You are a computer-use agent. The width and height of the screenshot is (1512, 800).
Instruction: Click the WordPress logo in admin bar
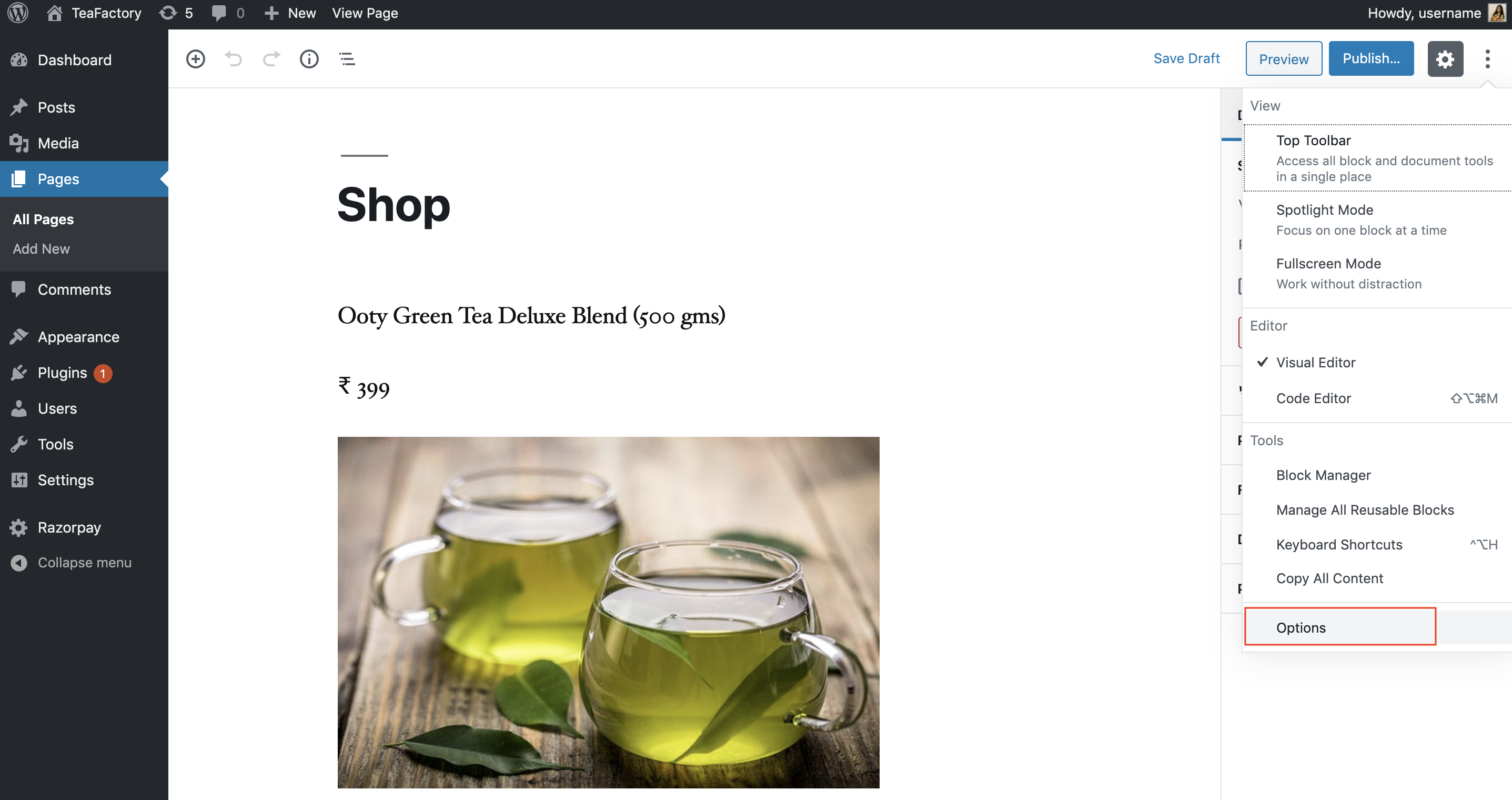[x=18, y=13]
